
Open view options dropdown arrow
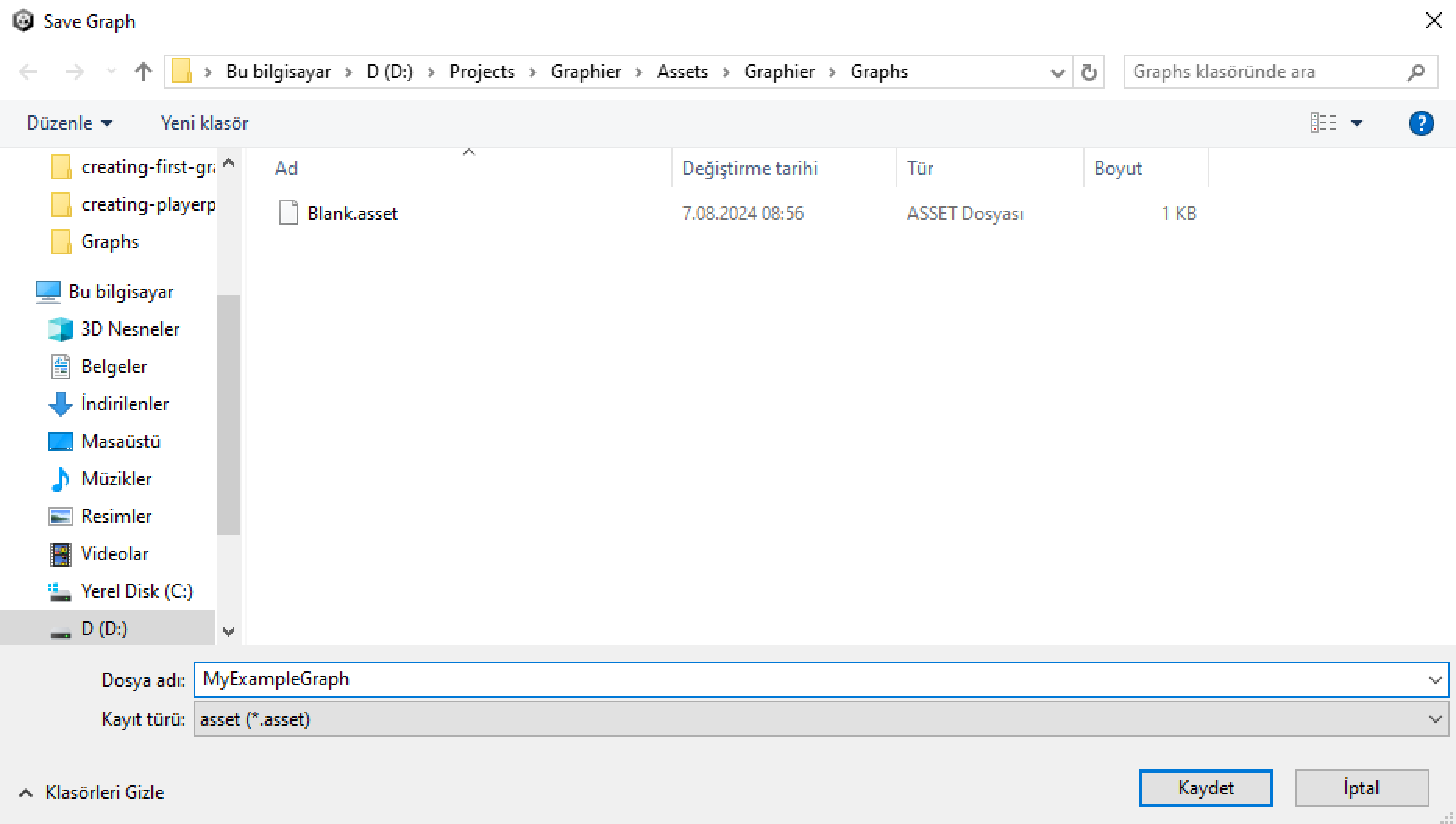1357,123
